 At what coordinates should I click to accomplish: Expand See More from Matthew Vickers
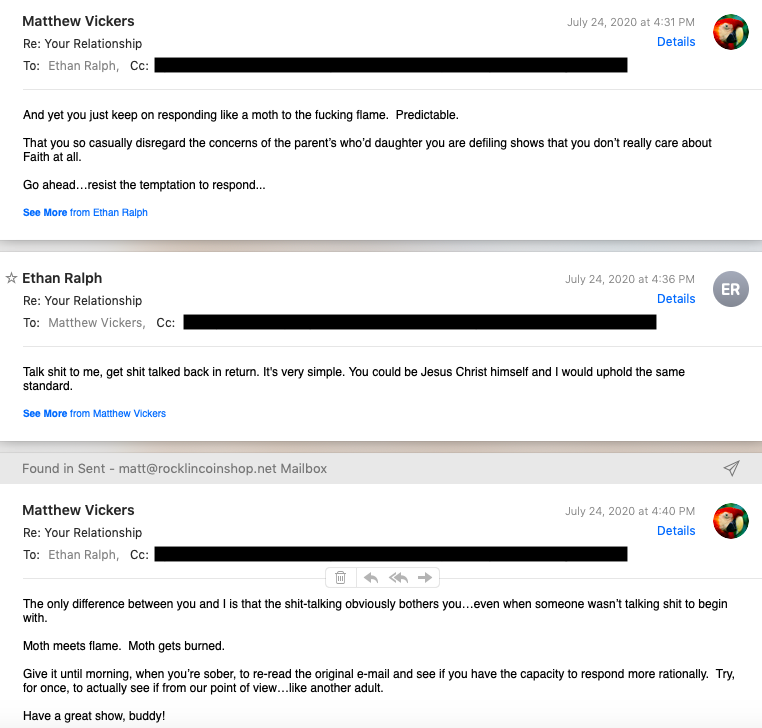pos(94,414)
